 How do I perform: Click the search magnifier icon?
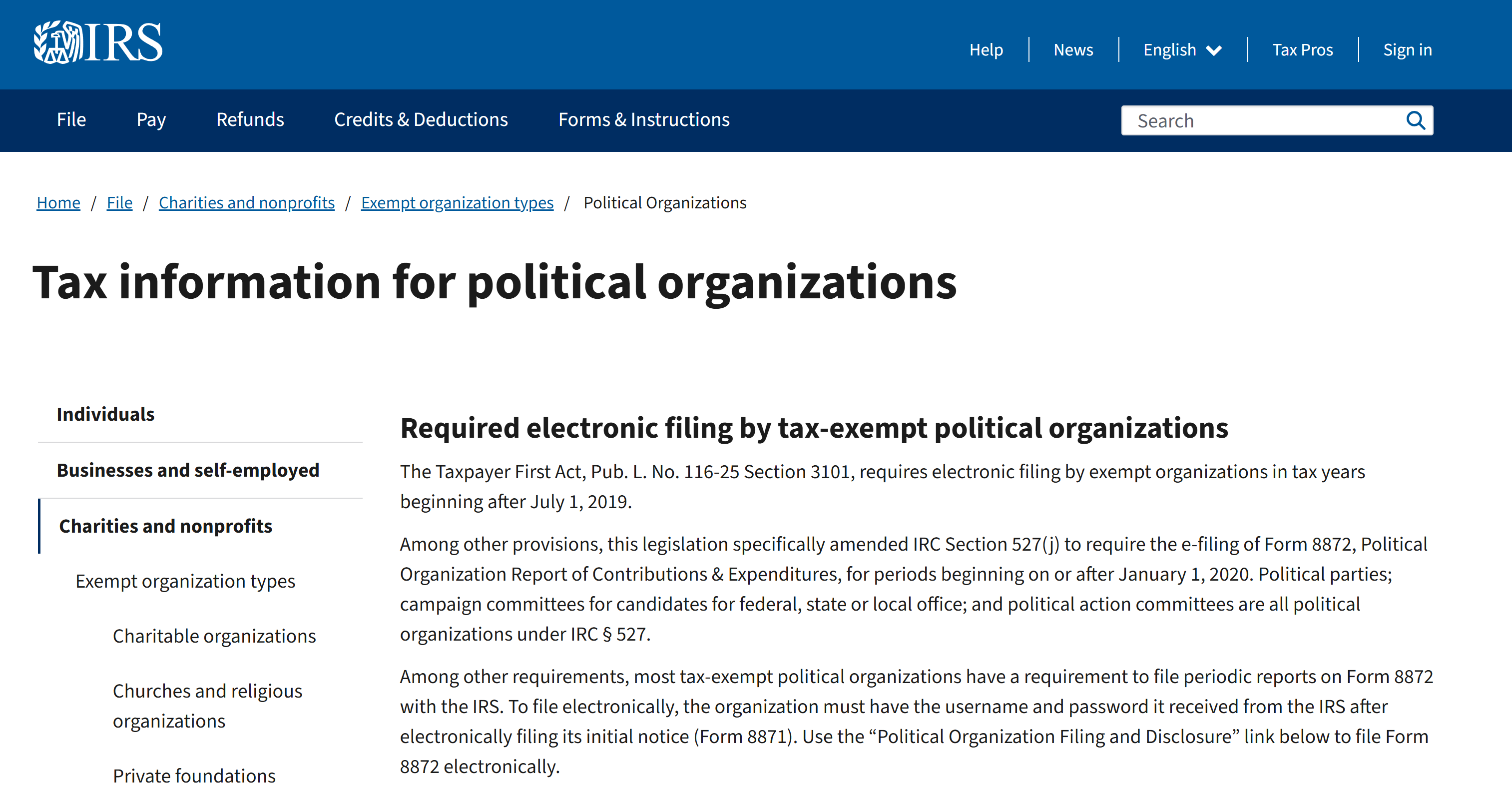pos(1415,120)
